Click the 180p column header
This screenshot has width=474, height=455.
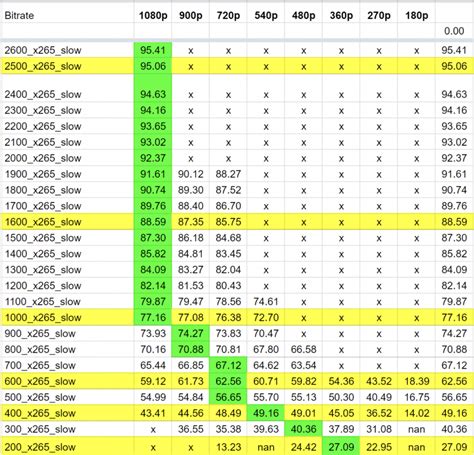pyautogui.click(x=417, y=15)
